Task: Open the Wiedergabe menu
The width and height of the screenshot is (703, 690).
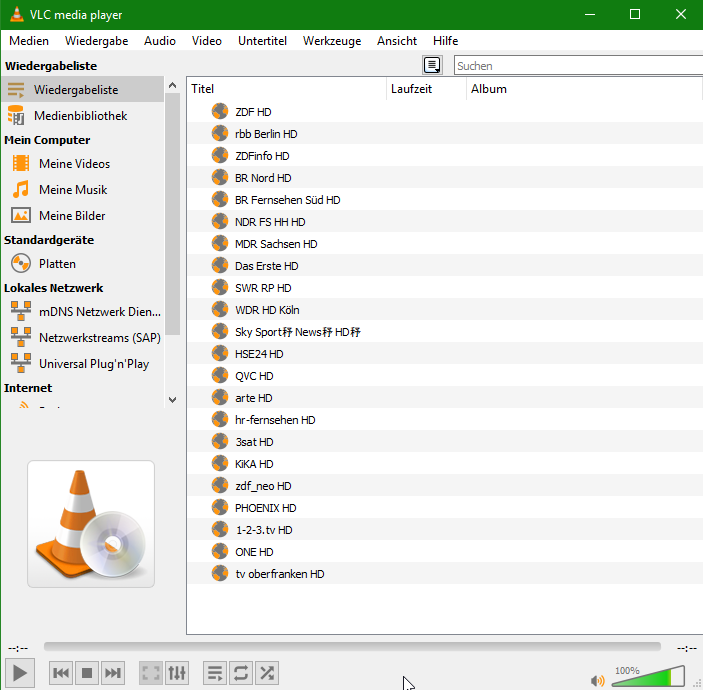Action: [96, 41]
